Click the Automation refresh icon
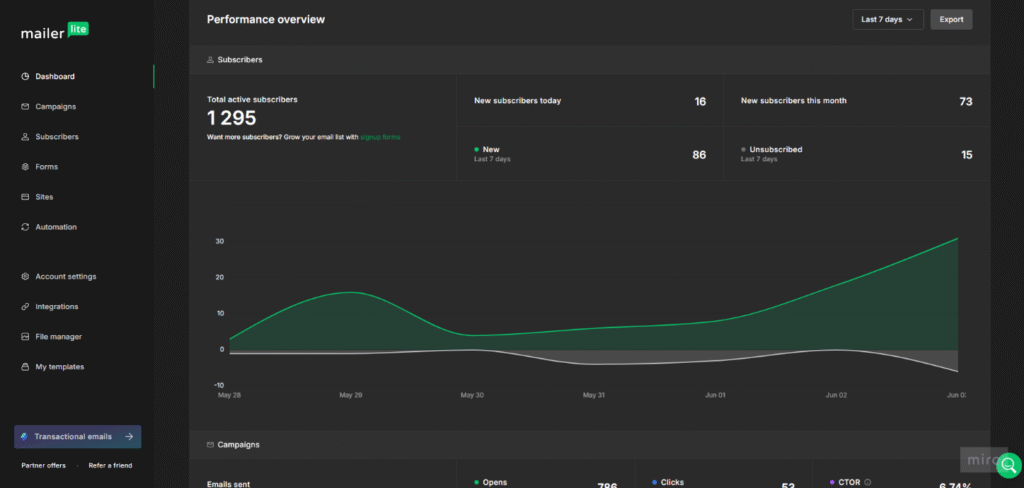This screenshot has width=1024, height=488. (x=25, y=227)
